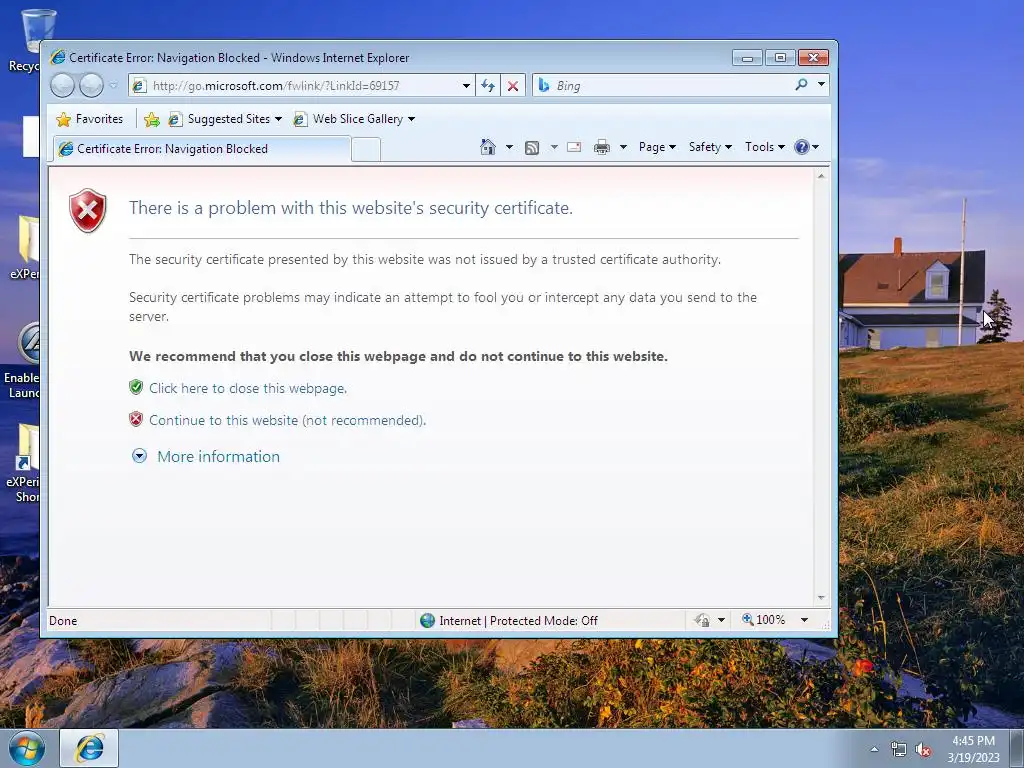Click the Read Mail icon
Screen dimensions: 1024x768
[x=574, y=147]
